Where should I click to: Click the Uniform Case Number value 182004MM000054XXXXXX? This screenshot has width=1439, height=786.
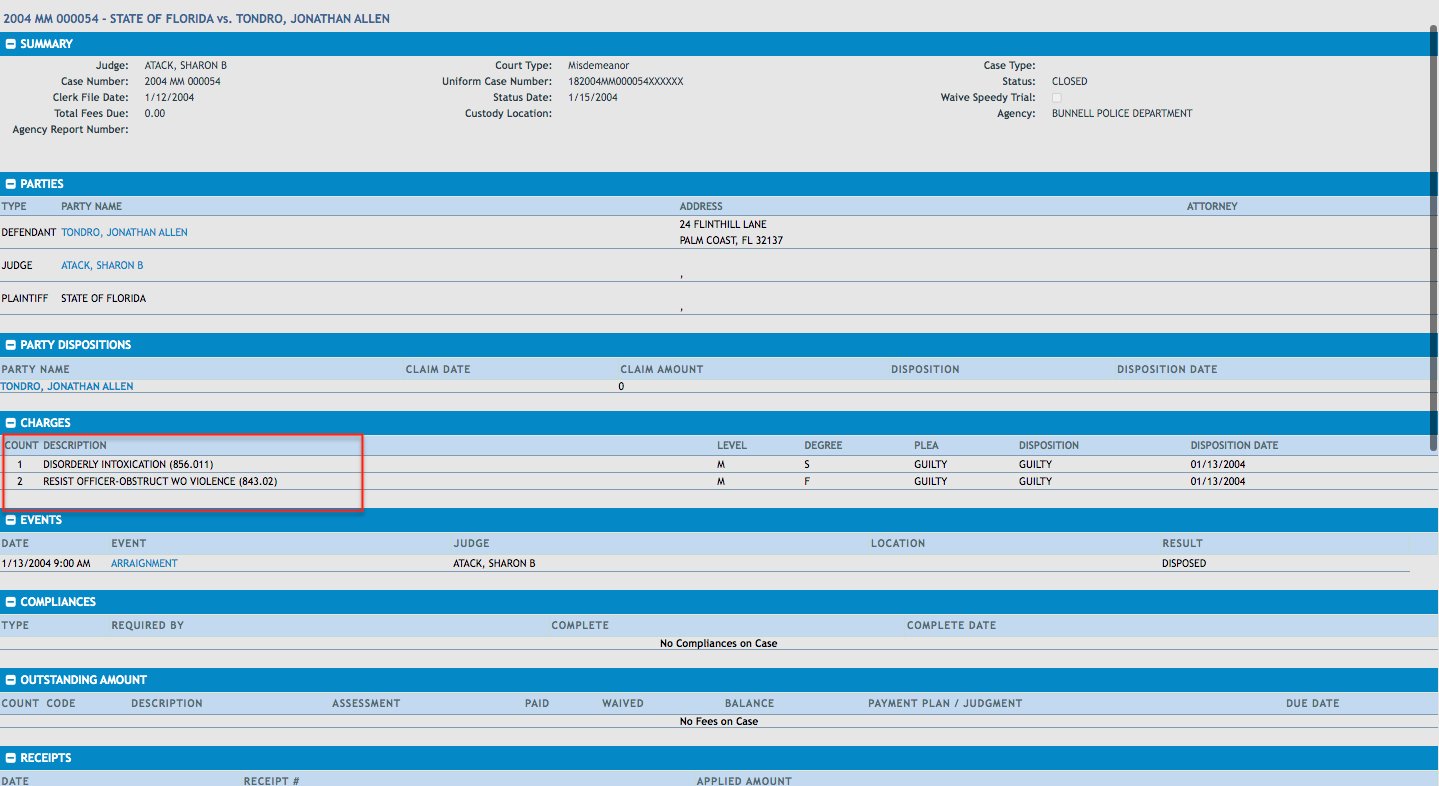tap(626, 81)
